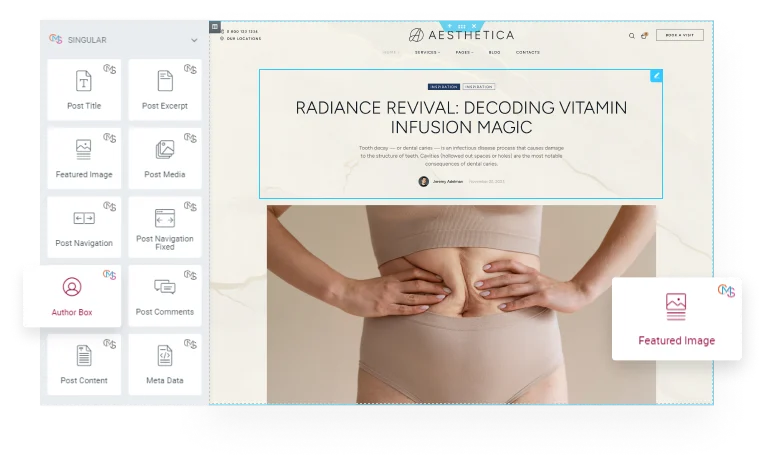Pick the Post Comments widget
762x466 pixels.
[x=165, y=296]
